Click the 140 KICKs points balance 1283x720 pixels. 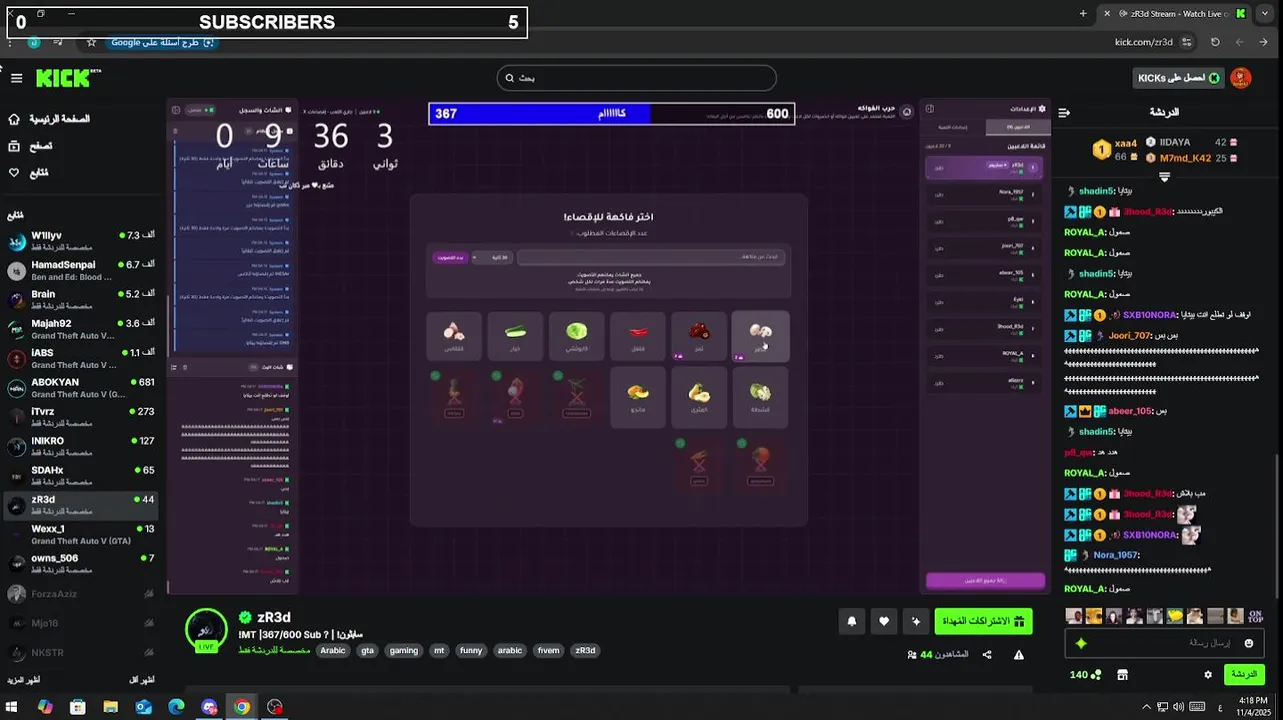(1085, 675)
